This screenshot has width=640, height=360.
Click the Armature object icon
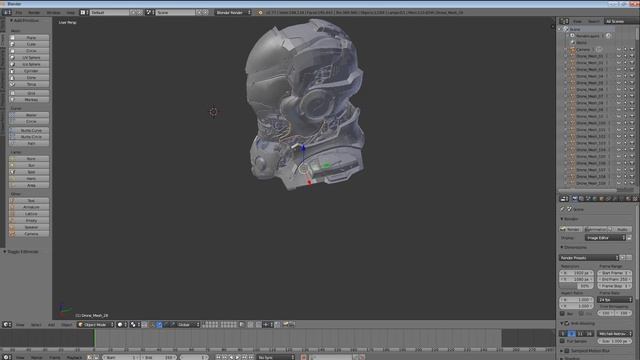click(12, 207)
